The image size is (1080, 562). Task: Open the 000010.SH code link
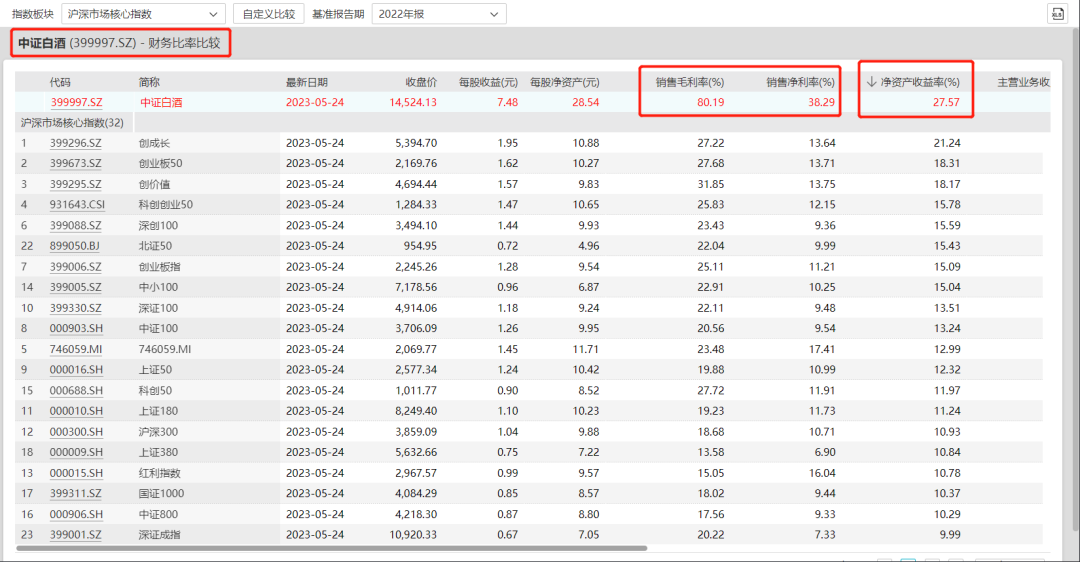click(76, 411)
